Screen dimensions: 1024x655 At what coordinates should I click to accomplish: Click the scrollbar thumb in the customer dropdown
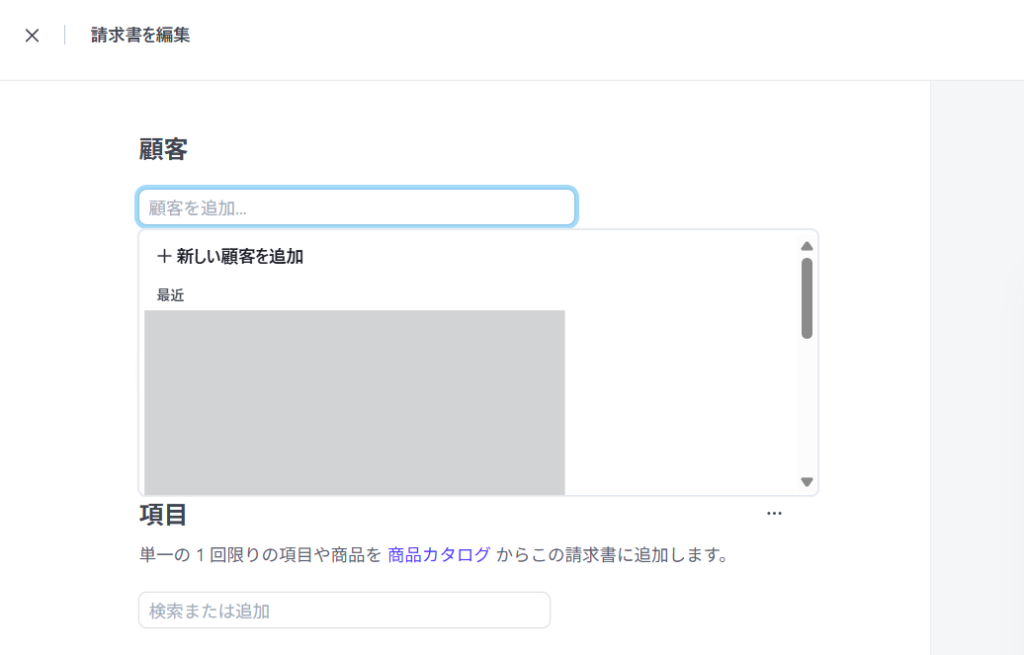coord(807,298)
